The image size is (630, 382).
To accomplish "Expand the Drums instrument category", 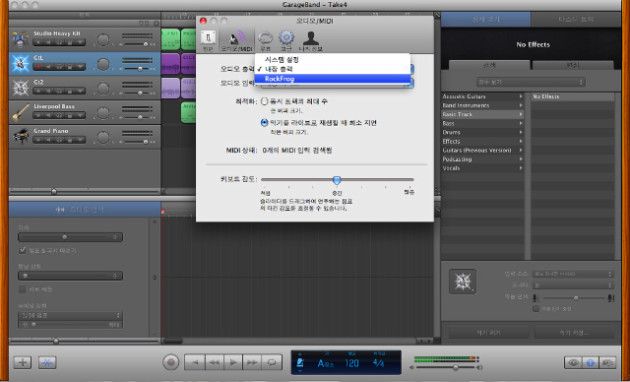I will click(x=483, y=132).
